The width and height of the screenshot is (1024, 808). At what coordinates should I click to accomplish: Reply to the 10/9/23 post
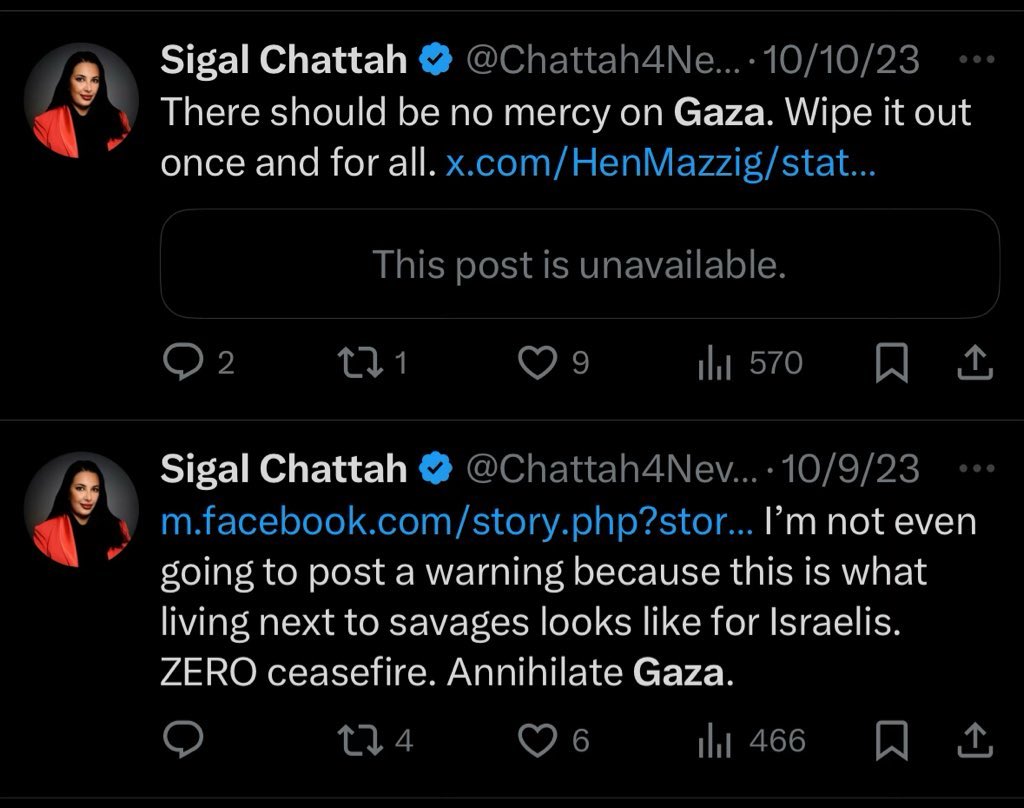tap(185, 740)
